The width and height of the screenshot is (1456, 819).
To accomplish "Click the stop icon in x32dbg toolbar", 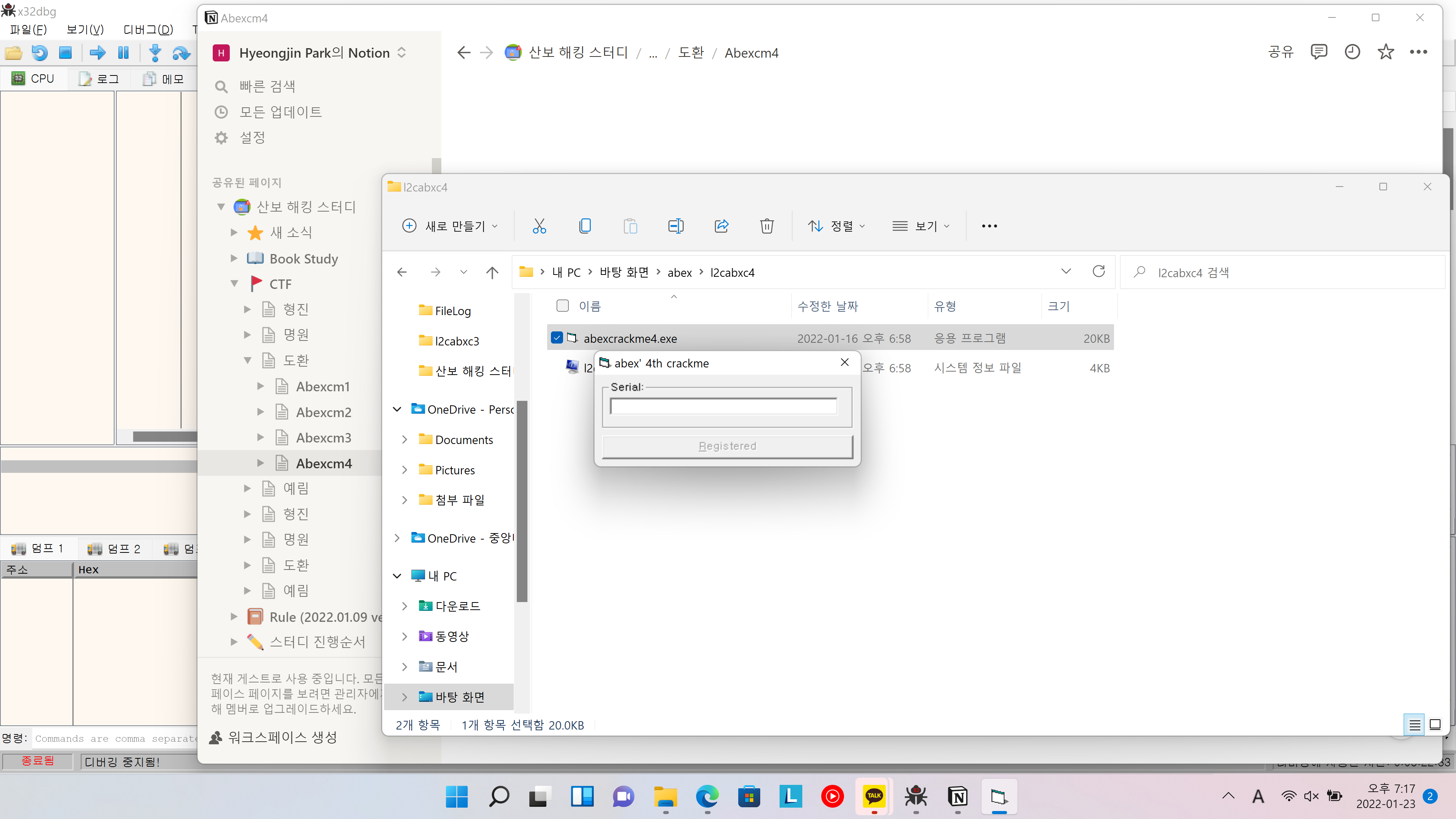I will [x=66, y=53].
